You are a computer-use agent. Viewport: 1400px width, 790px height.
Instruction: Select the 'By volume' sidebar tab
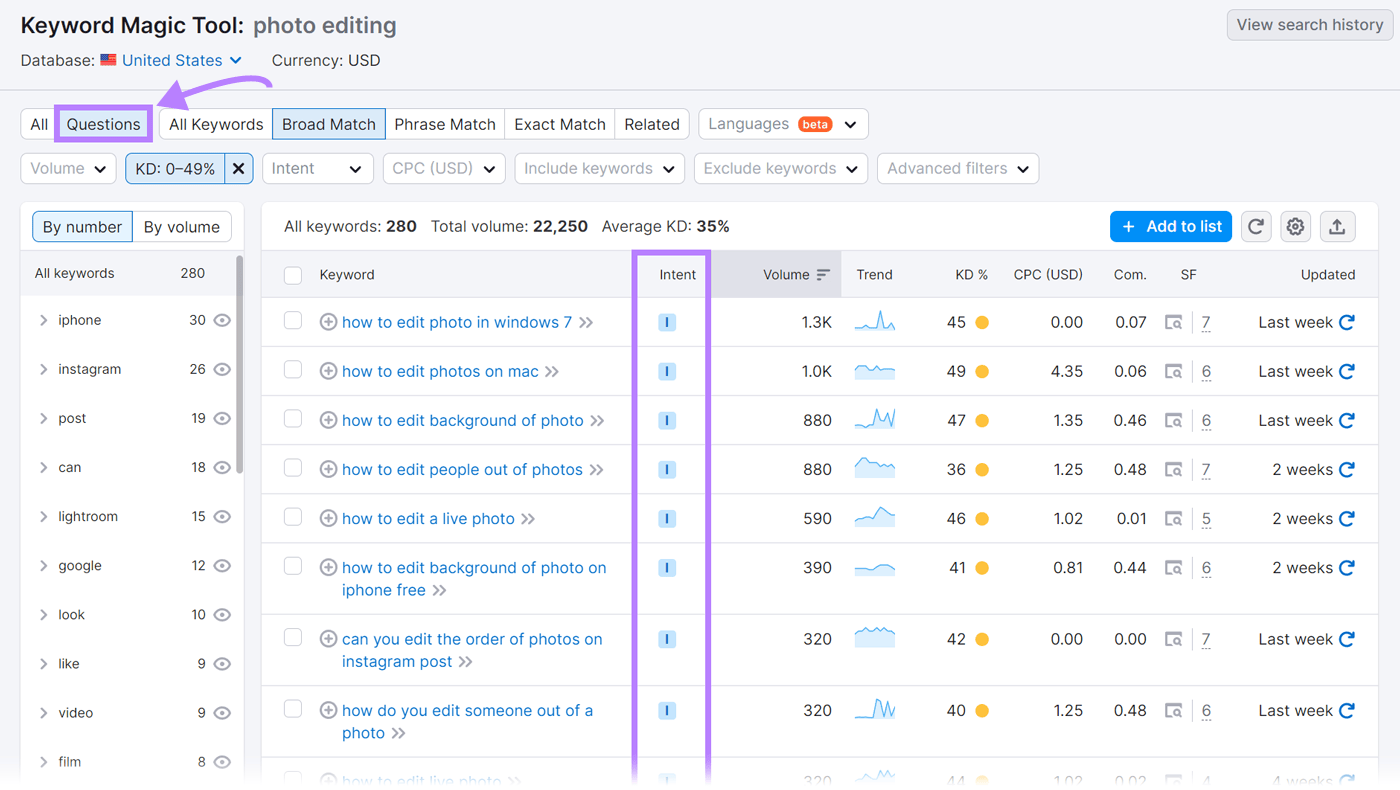click(x=181, y=226)
